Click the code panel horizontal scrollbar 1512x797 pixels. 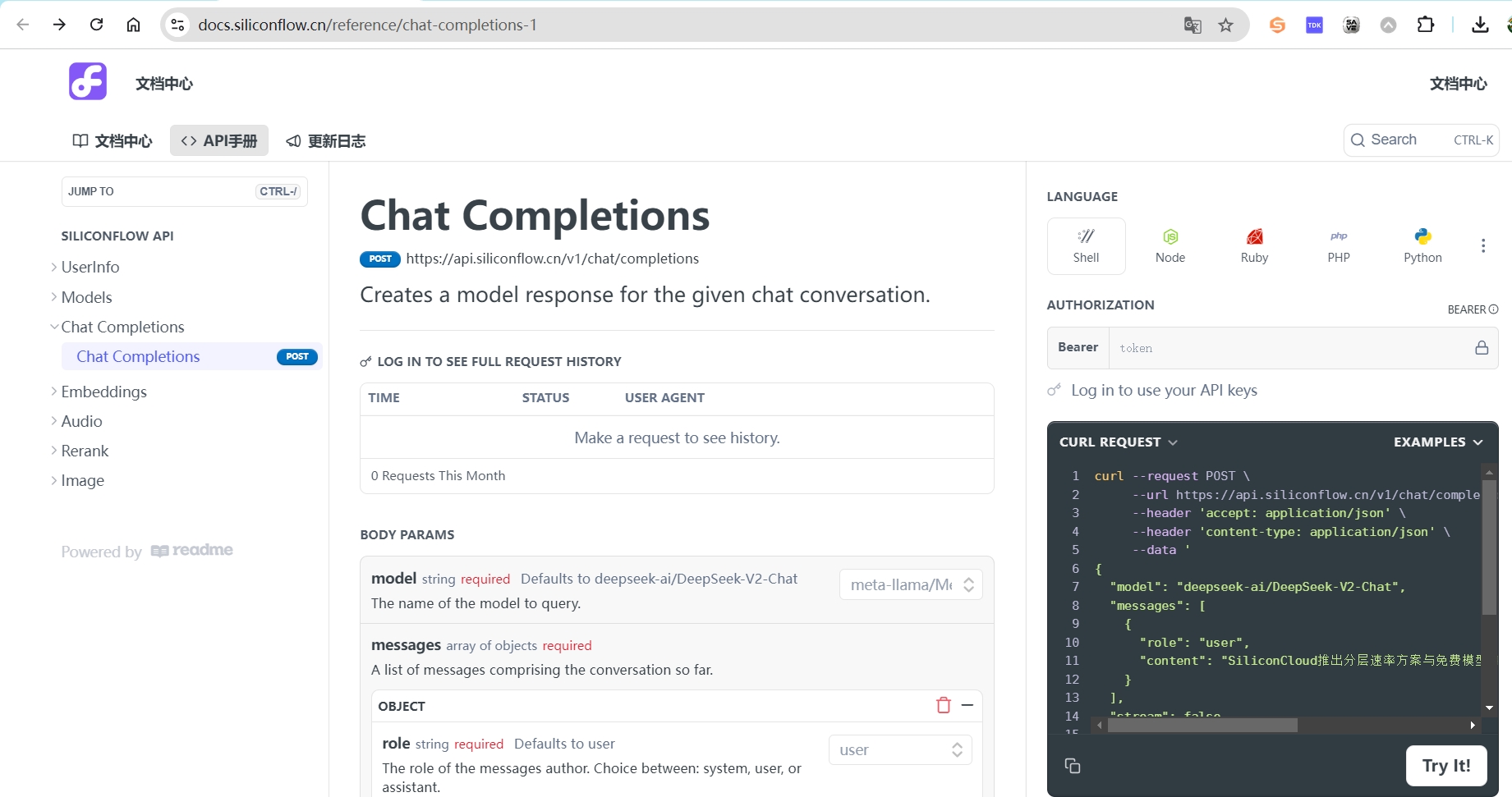click(1202, 726)
